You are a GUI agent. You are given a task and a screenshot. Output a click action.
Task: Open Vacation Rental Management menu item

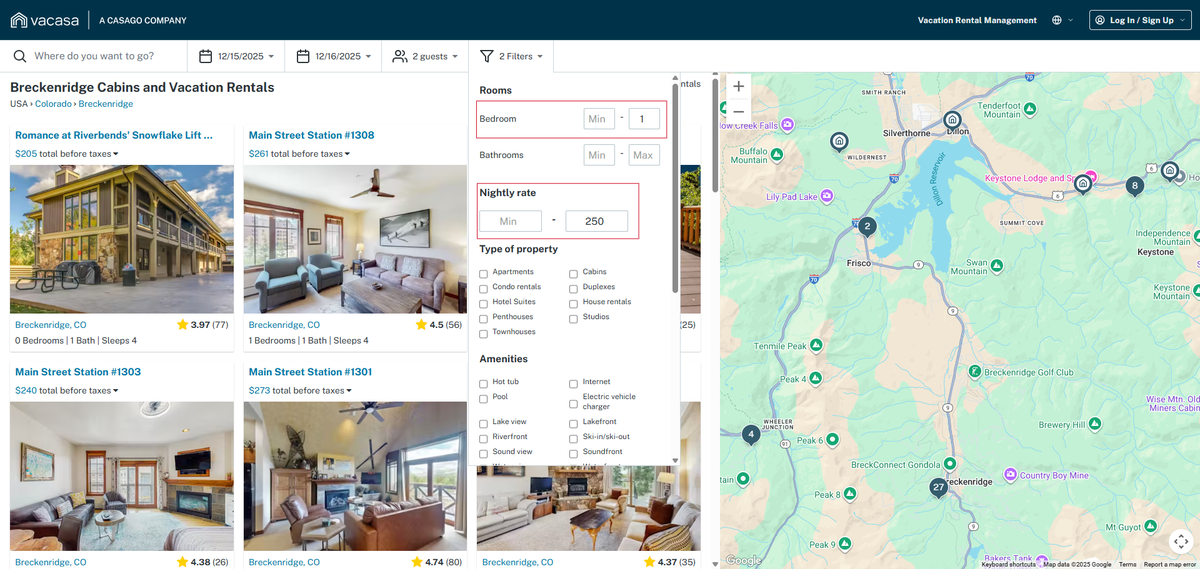pos(977,20)
